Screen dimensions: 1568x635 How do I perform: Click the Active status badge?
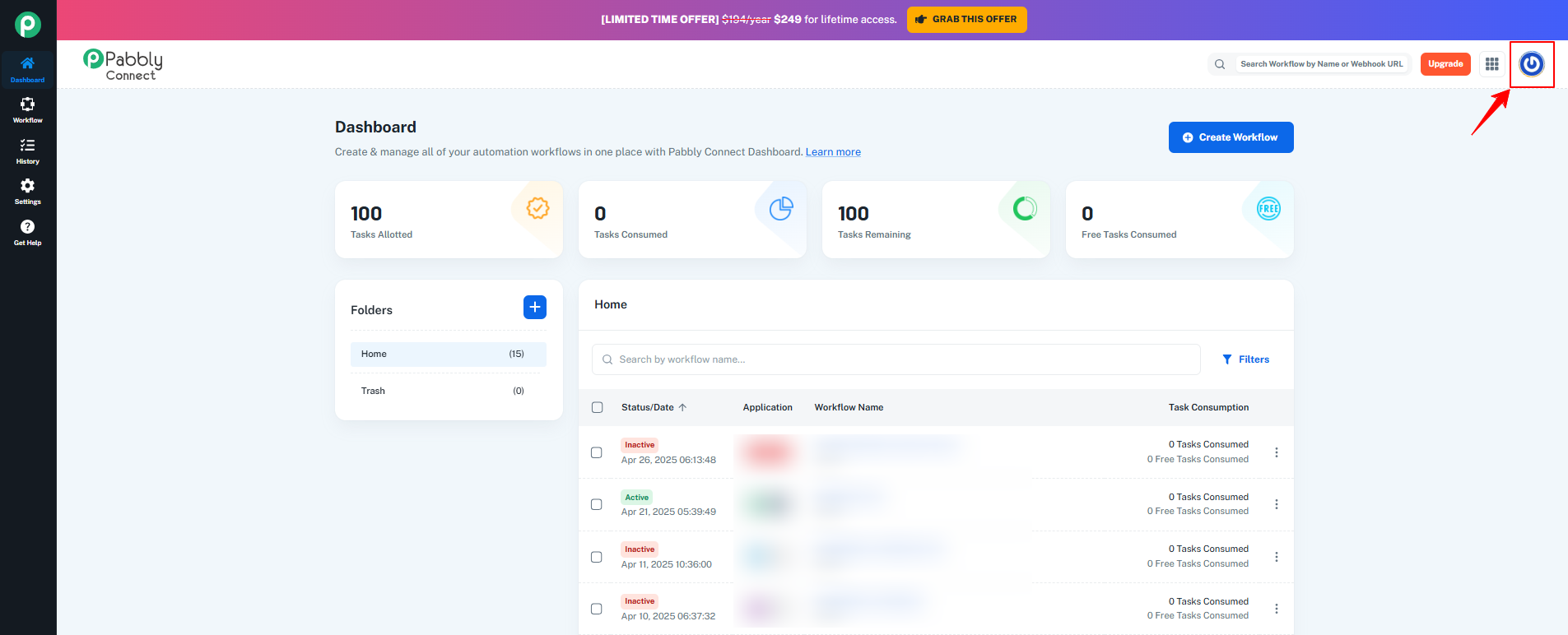pyautogui.click(x=637, y=498)
